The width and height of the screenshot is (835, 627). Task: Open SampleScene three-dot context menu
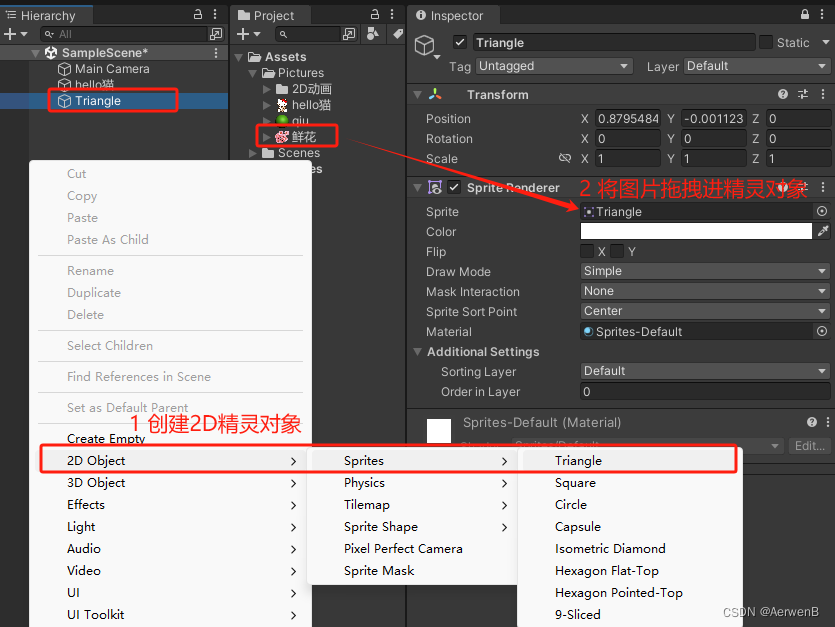(216, 53)
